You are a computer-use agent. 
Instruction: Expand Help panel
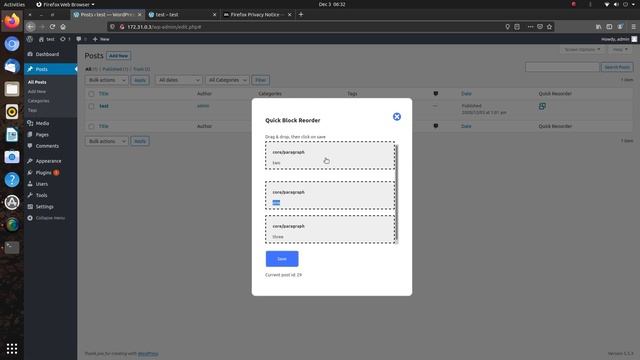(620, 49)
